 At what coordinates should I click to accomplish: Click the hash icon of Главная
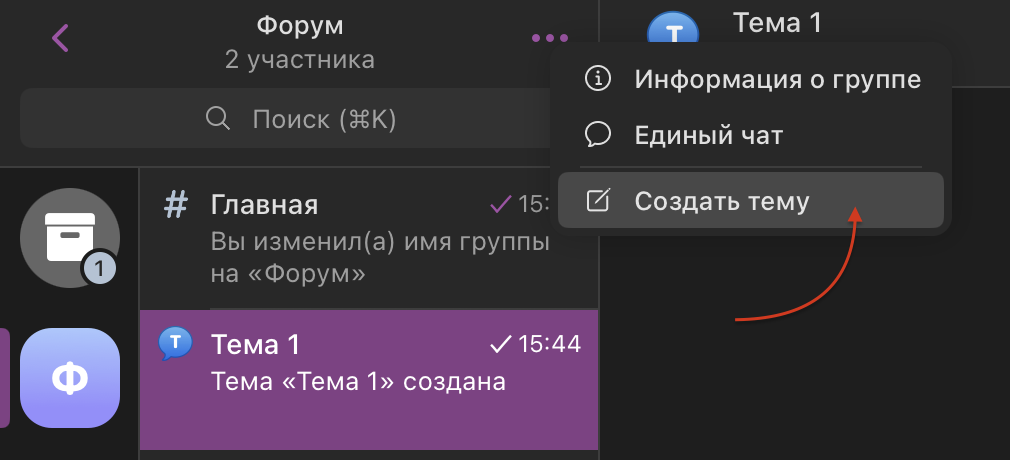[176, 205]
